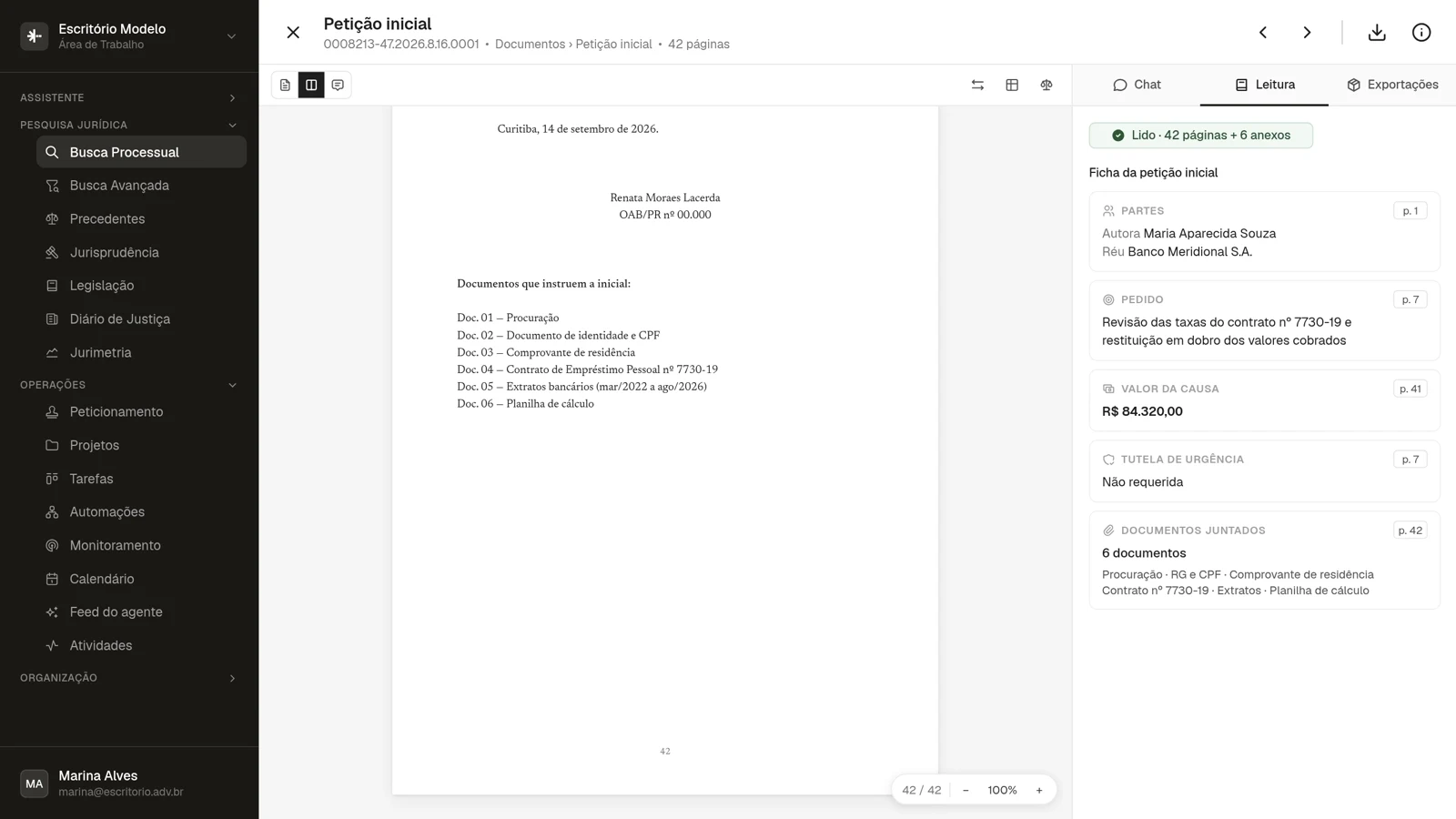This screenshot has height=819, width=1456.
Task: Toggle split view layout icon
Action: pos(311,85)
